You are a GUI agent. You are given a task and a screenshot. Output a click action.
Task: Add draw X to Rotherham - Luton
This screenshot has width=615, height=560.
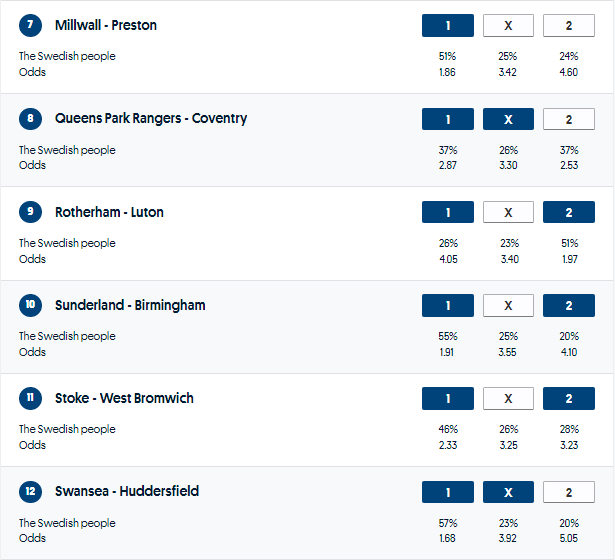click(508, 213)
